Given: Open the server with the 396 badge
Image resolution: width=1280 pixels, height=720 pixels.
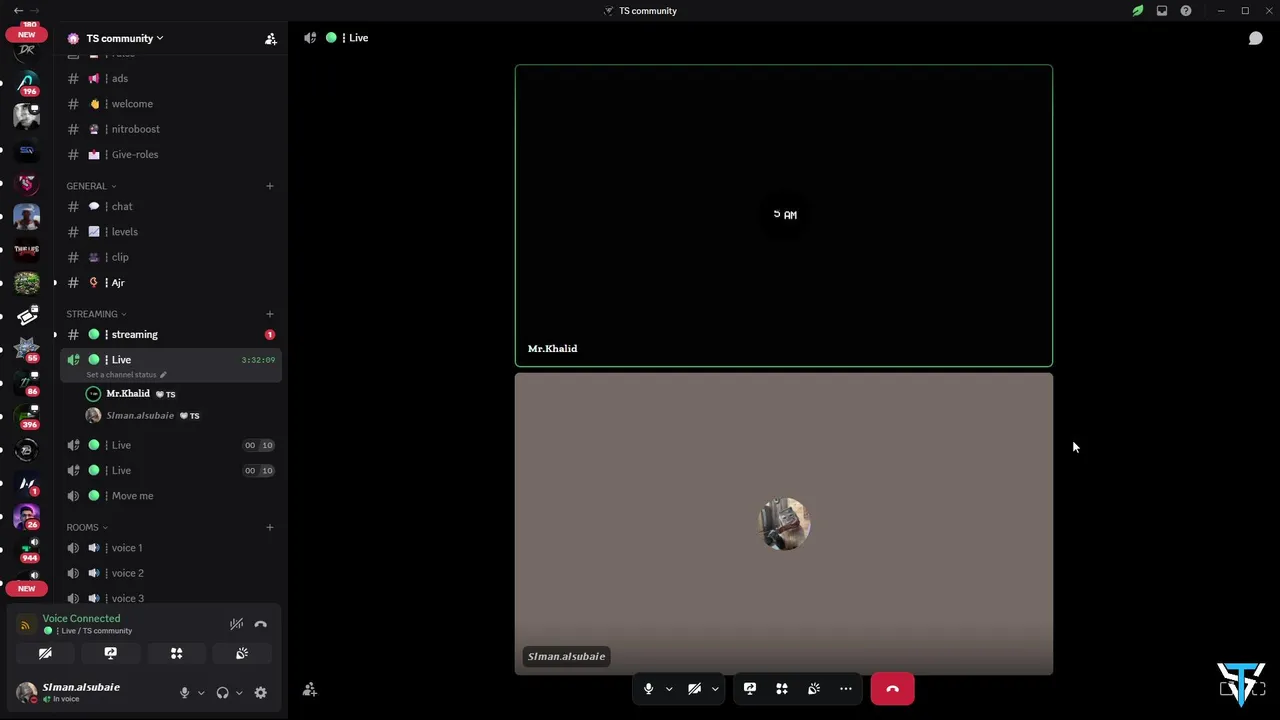Looking at the screenshot, I should point(27,416).
